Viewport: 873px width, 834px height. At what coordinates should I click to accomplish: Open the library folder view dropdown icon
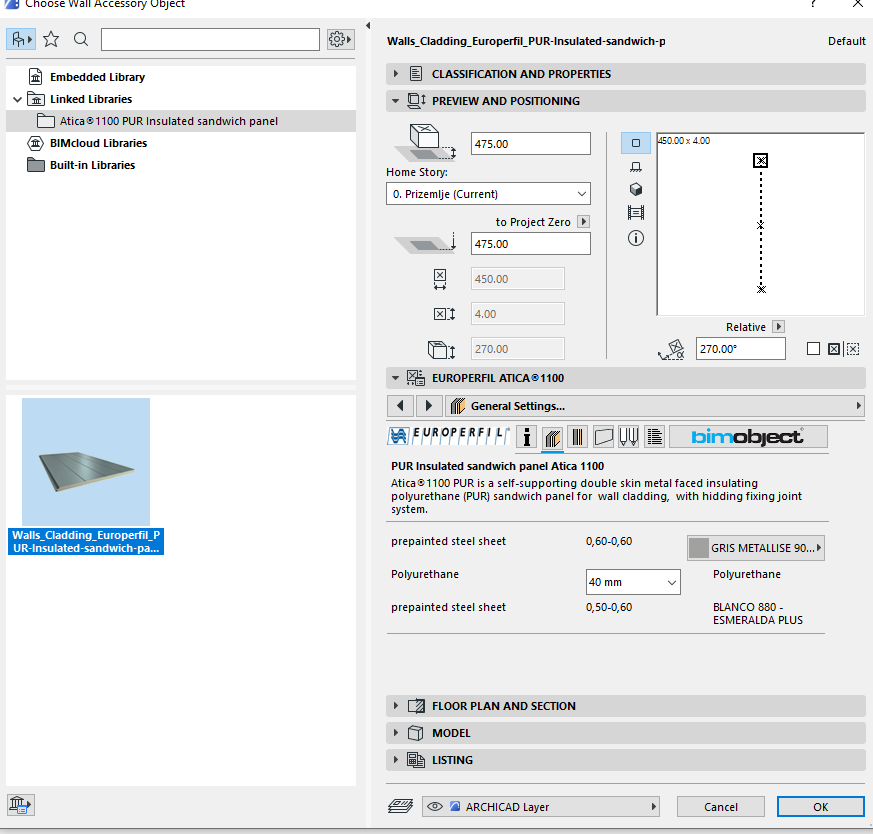click(x=21, y=40)
